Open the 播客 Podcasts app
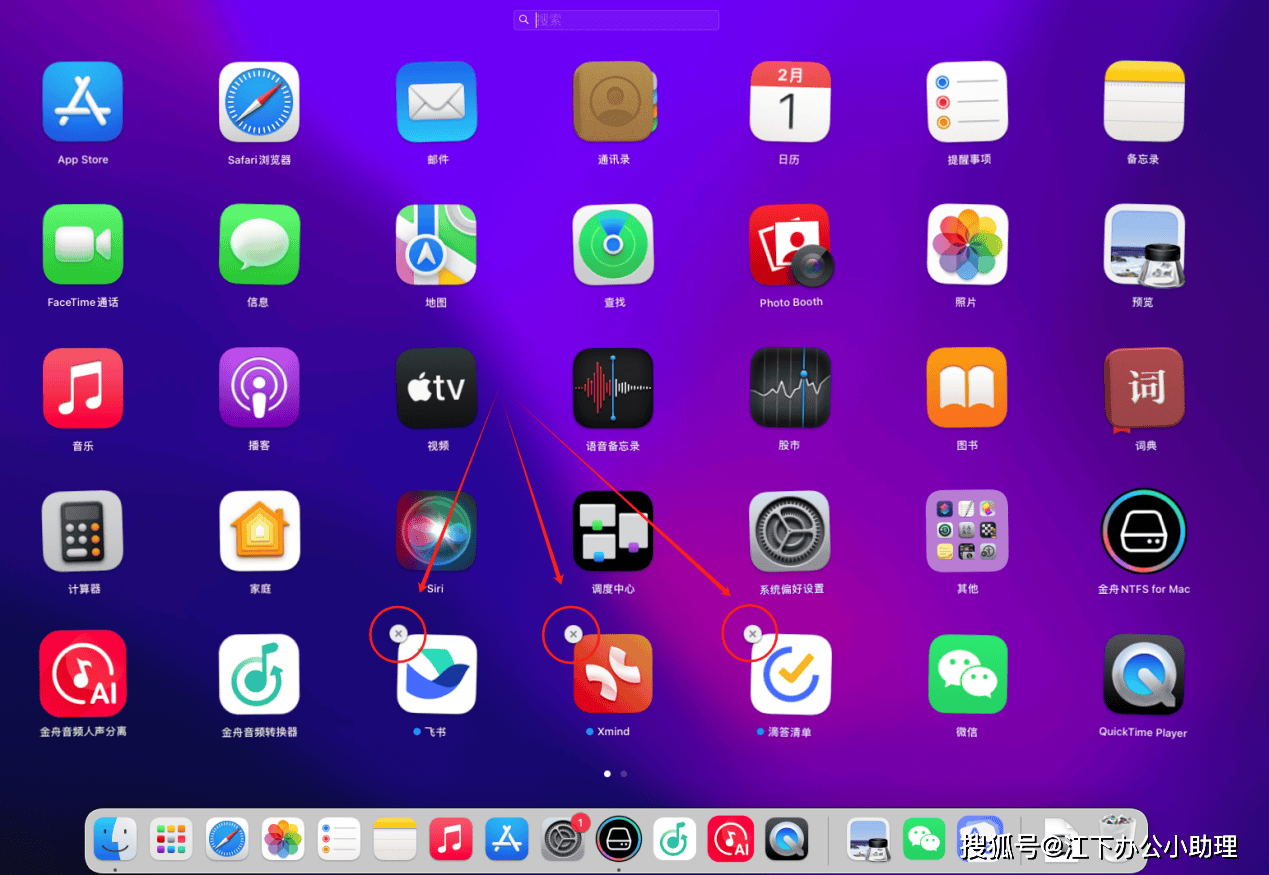Image resolution: width=1269 pixels, height=875 pixels. point(259,388)
